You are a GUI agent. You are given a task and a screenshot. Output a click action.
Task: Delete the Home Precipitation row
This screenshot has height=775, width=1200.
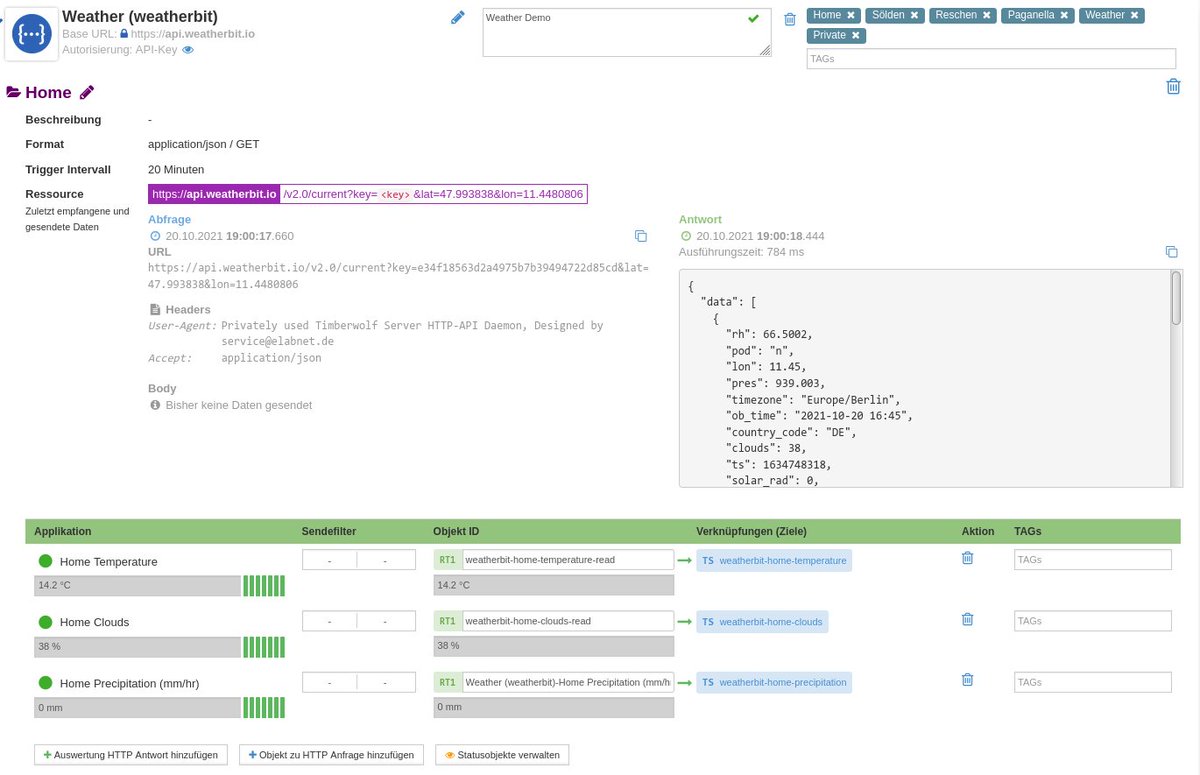tap(967, 680)
